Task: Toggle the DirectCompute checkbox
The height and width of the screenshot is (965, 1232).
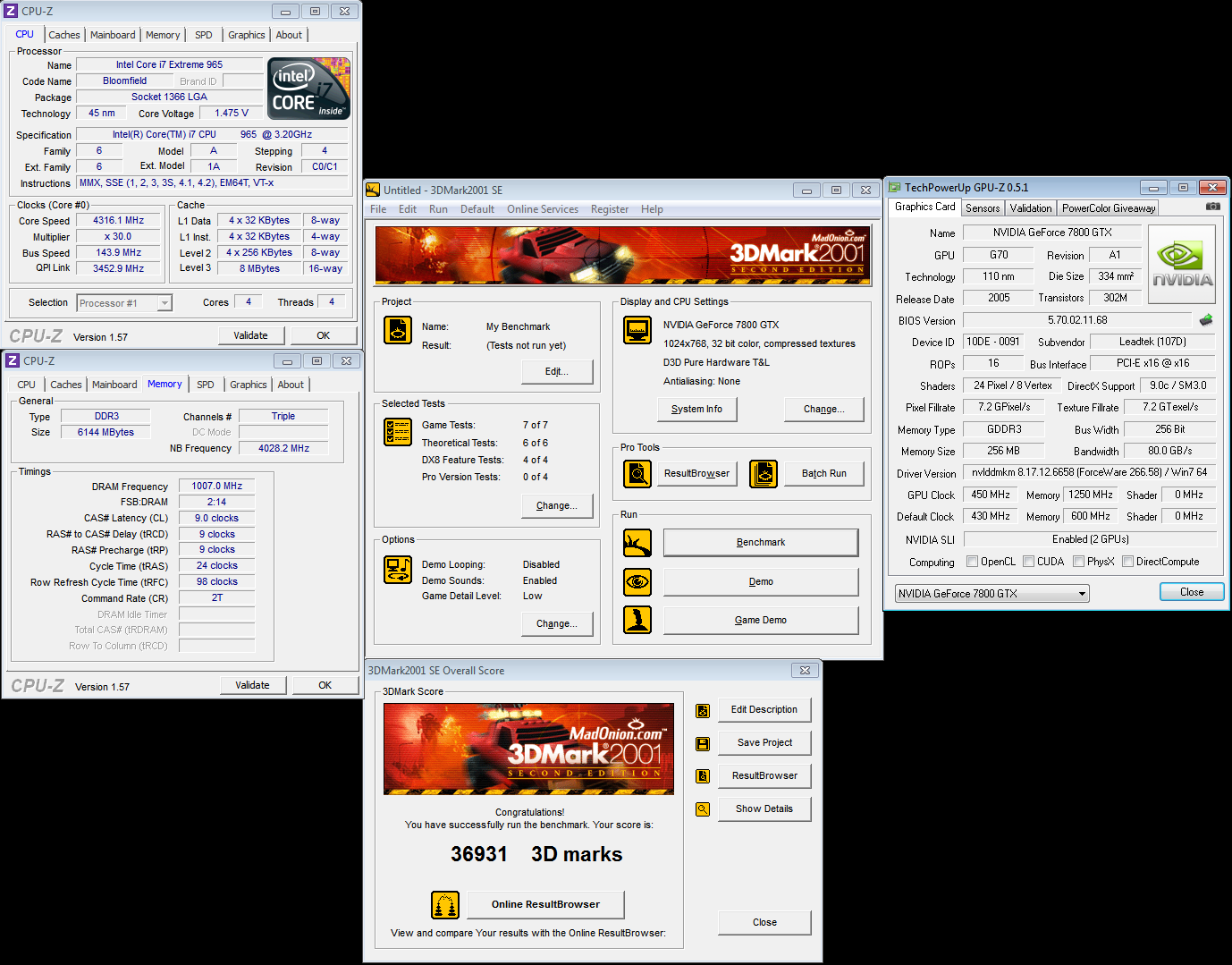Action: 1128,562
